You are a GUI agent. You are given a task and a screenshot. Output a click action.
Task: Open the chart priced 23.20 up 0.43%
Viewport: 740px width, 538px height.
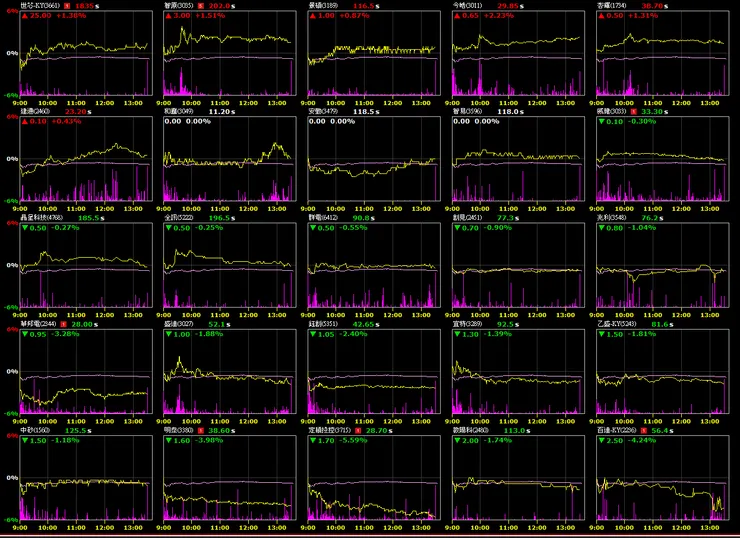click(86, 159)
